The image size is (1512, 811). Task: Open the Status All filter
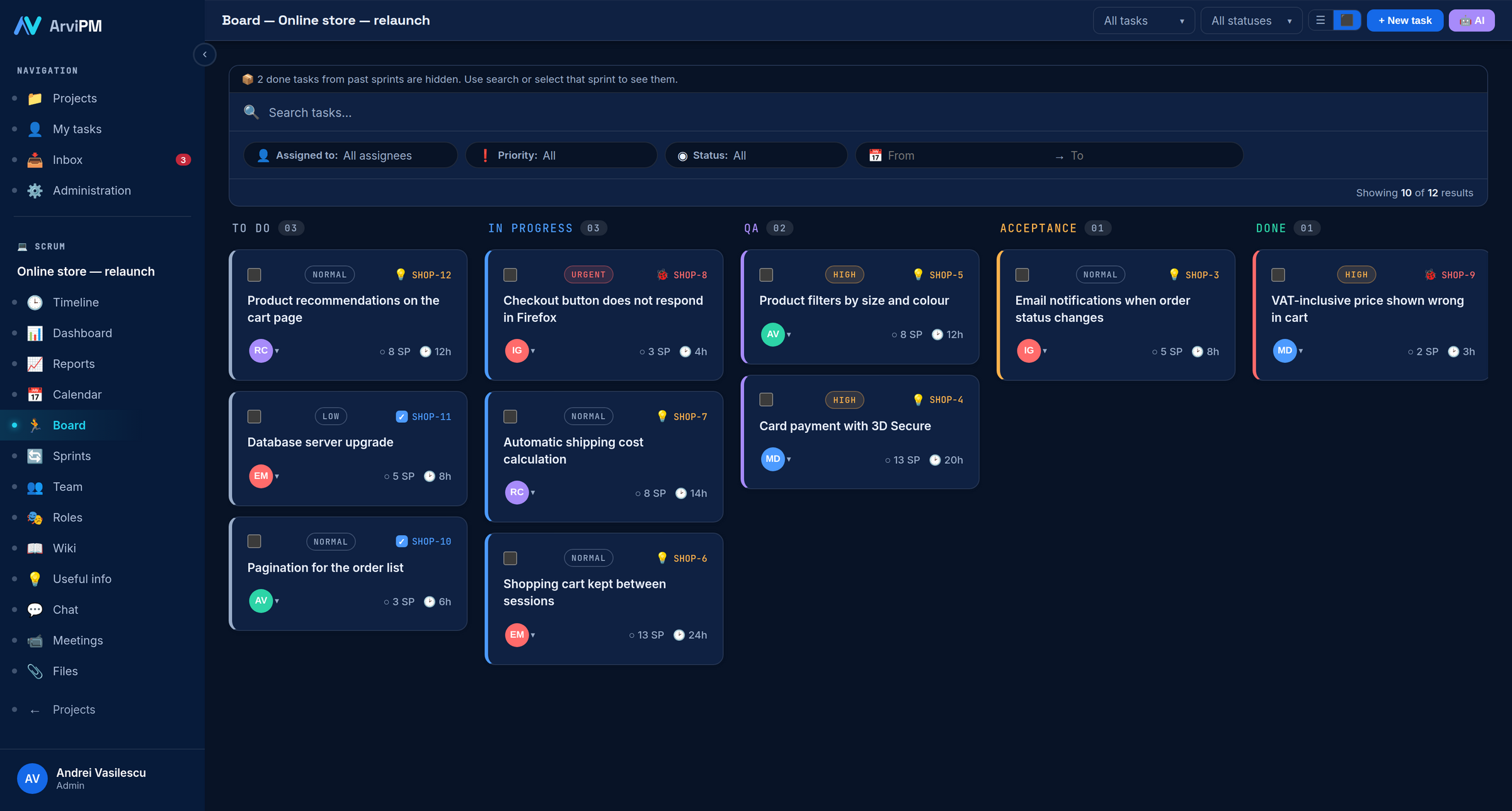point(755,155)
